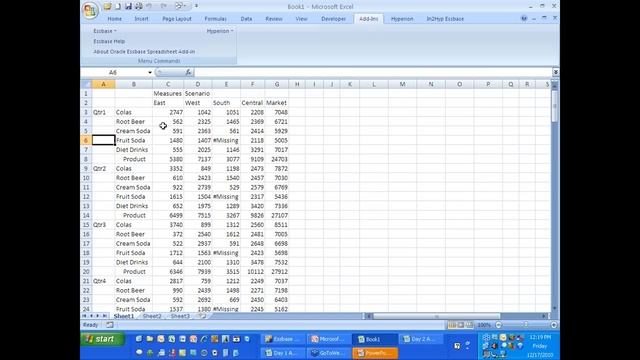Open the Customize Quick Access Toolbar arrow
640x360 pixels.
coord(196,6)
